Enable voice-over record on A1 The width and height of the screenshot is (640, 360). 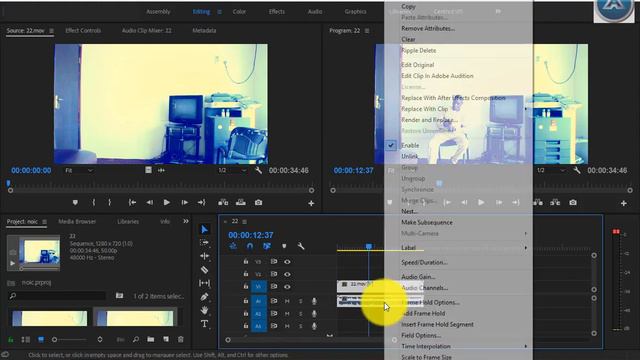point(314,301)
